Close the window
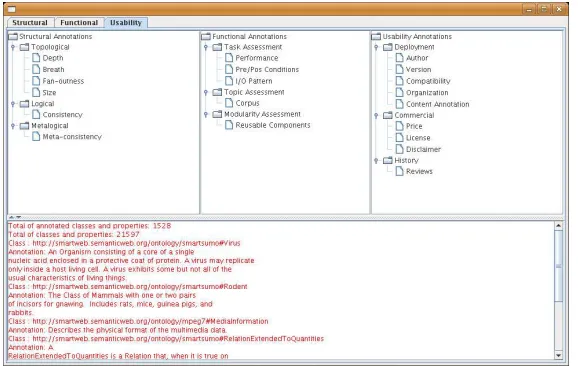 coord(559,9)
